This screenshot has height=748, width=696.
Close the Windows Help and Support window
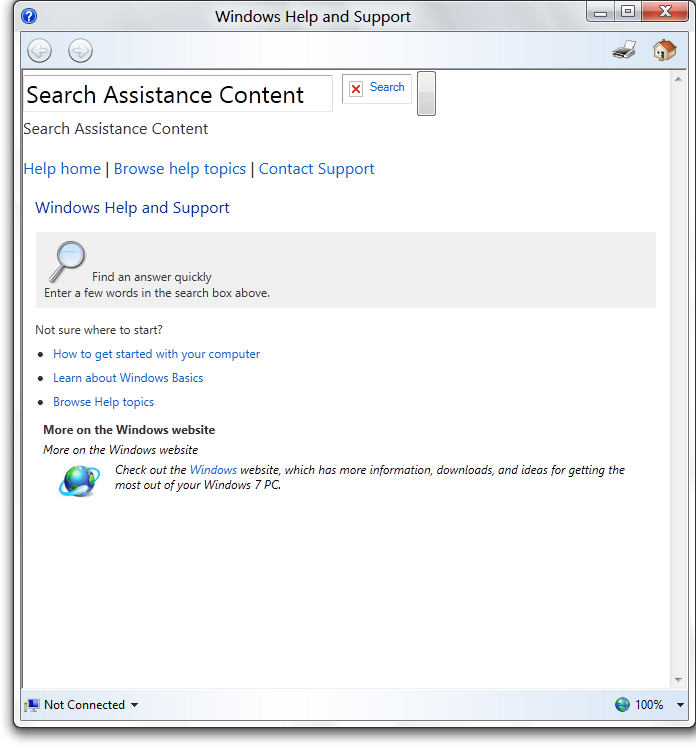pos(665,11)
